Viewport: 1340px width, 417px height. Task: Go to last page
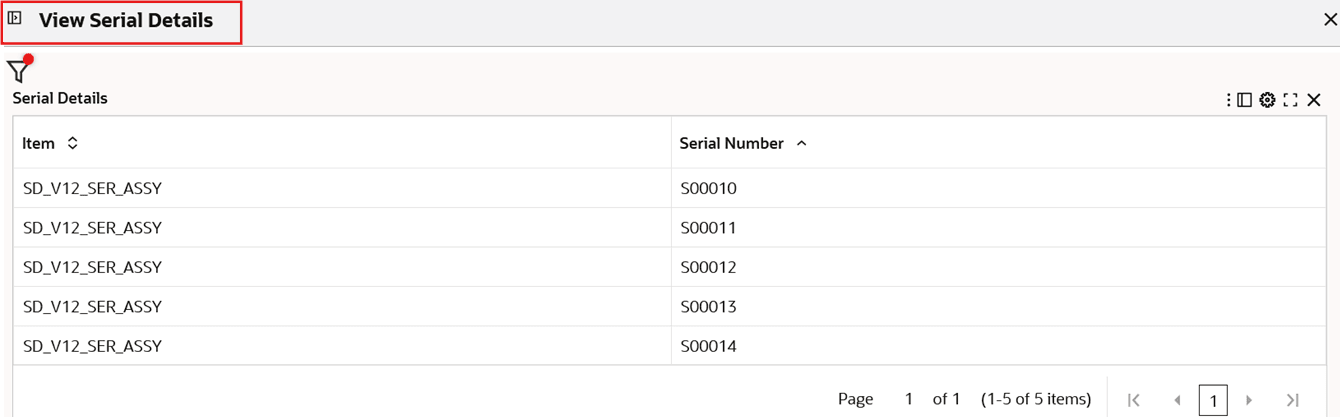[1292, 400]
